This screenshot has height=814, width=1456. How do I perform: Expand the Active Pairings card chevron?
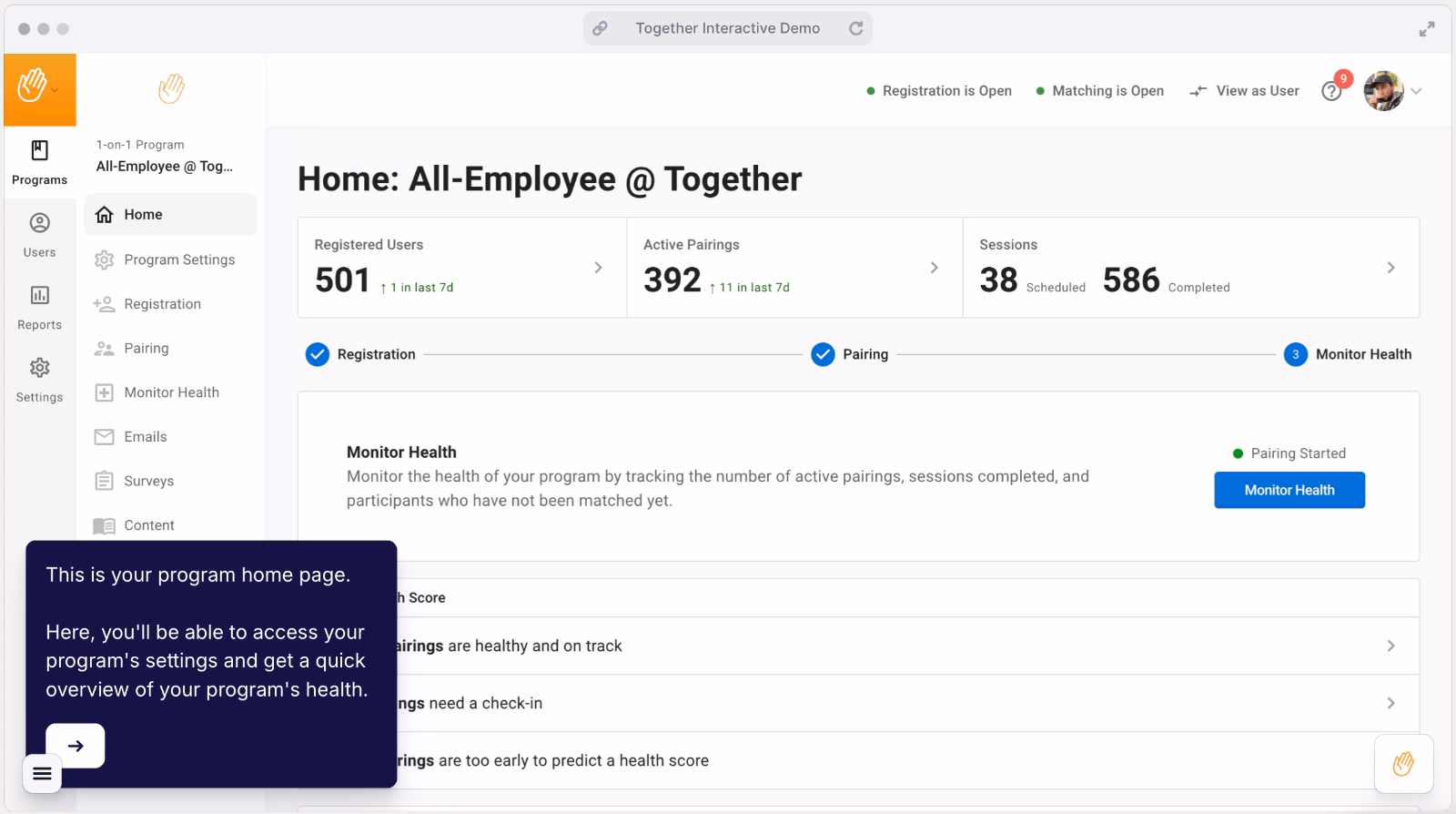[x=934, y=268]
